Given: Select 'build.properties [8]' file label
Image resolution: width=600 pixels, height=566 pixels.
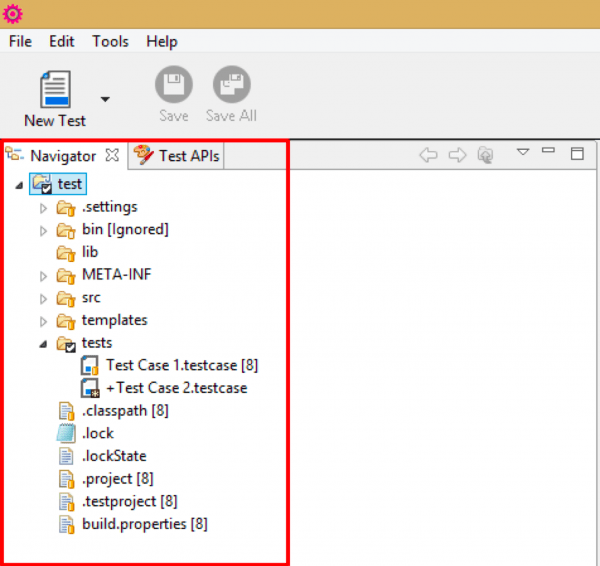Looking at the screenshot, I should pyautogui.click(x=145, y=524).
